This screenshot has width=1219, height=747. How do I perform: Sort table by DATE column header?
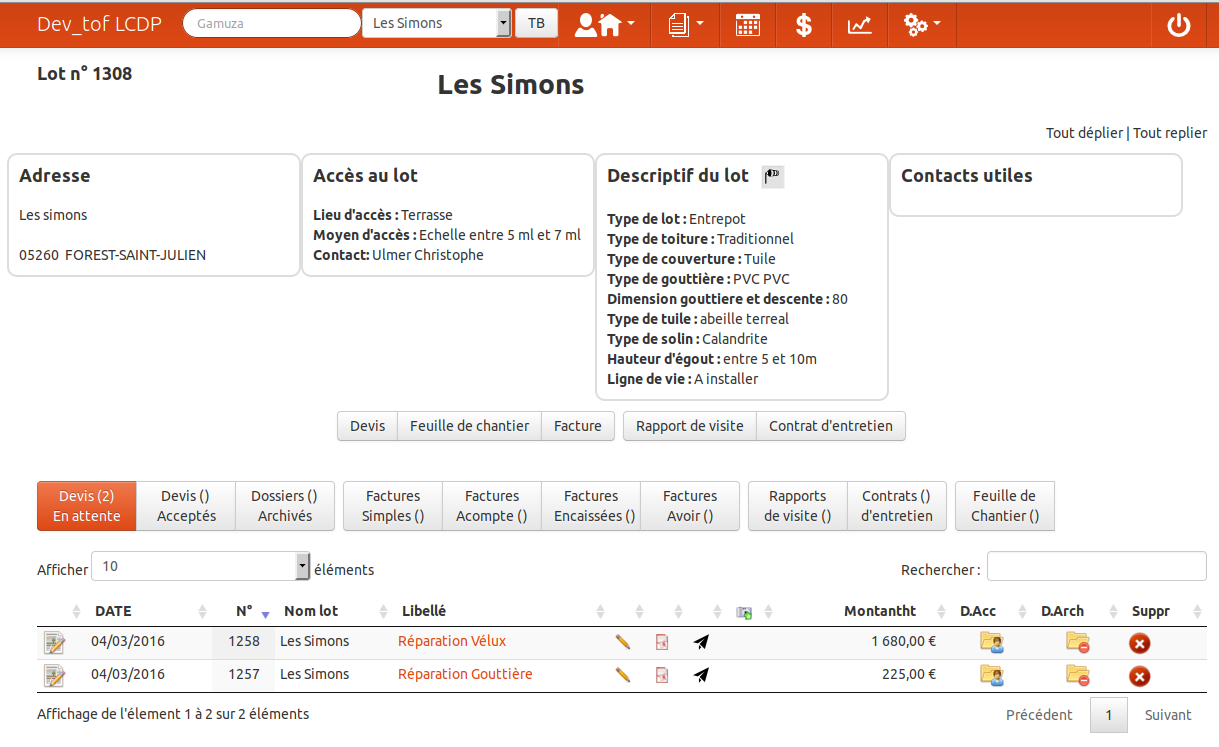click(x=113, y=611)
